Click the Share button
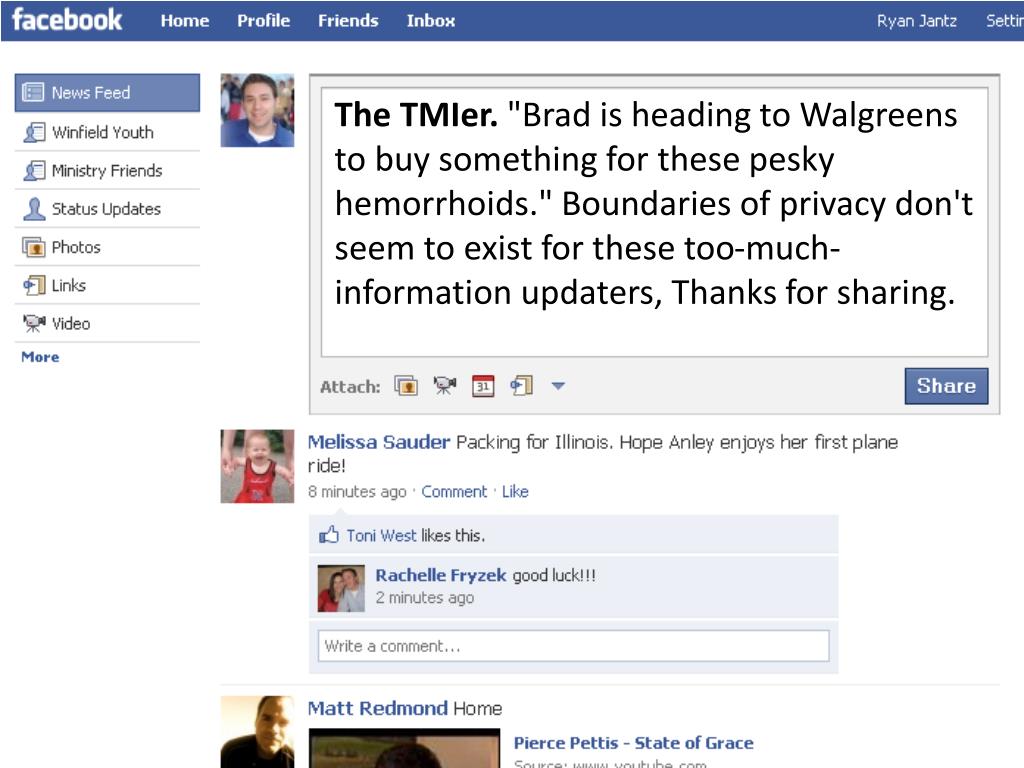 (x=946, y=386)
